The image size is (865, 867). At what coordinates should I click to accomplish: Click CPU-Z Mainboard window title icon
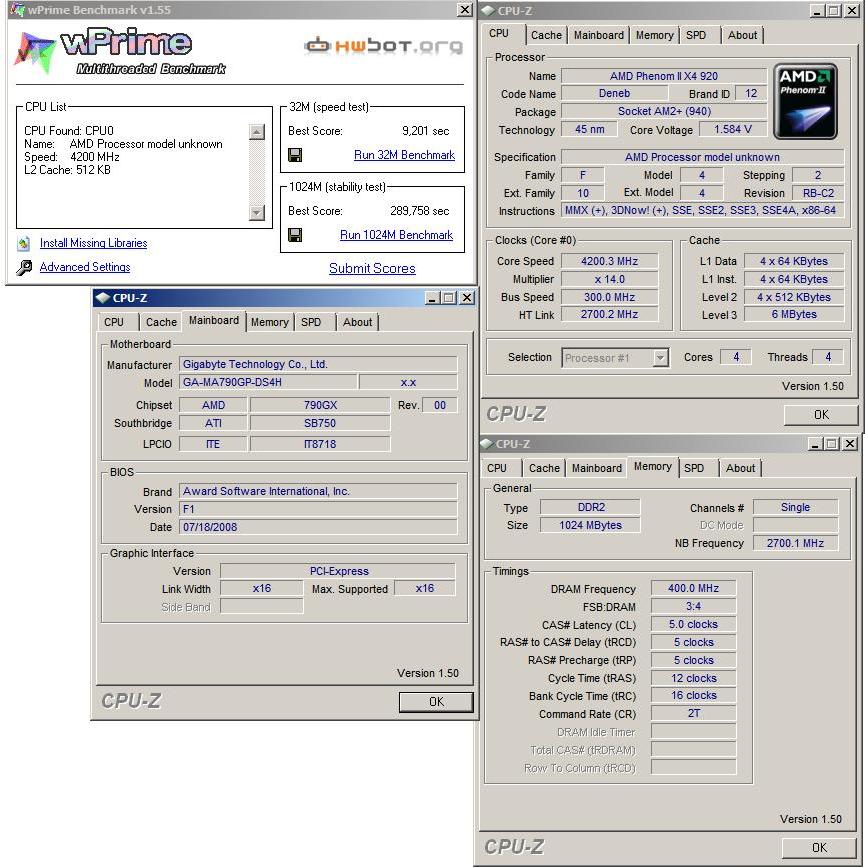coord(102,298)
